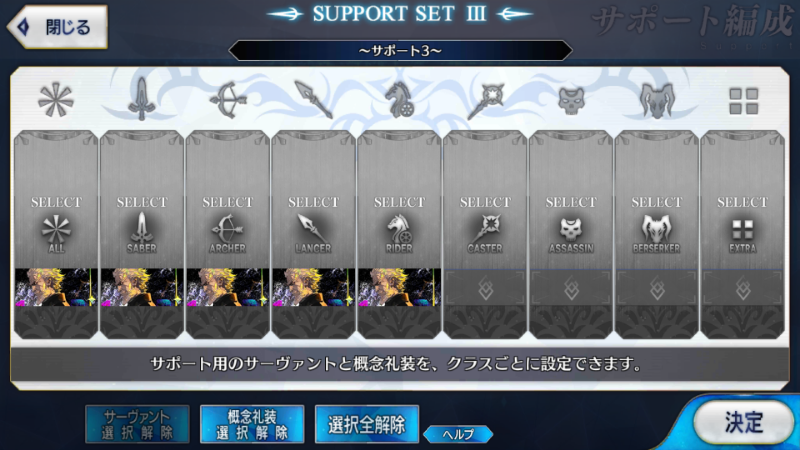Screen dimensions: 800x450
Task: Click the 選択全解除 clear all button
Action: [367, 424]
